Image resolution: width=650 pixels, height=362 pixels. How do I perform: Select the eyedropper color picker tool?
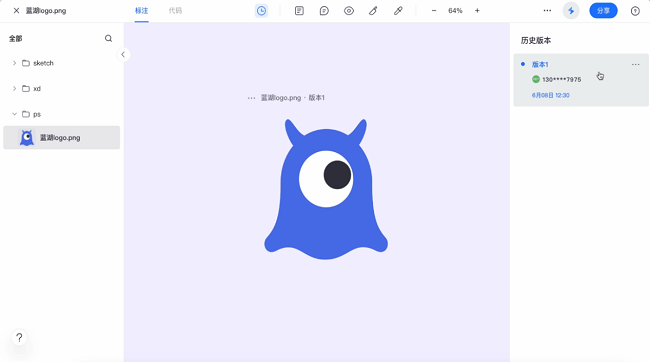pos(398,11)
